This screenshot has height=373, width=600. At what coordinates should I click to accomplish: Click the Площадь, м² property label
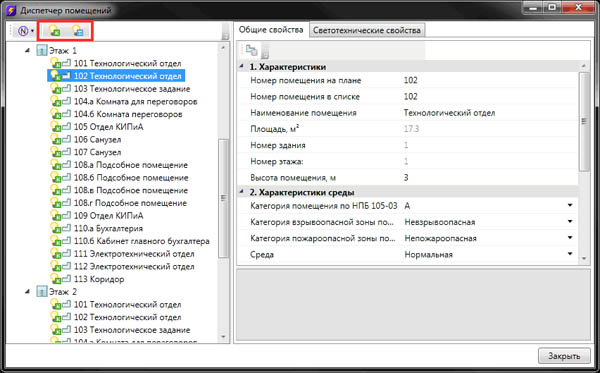(x=274, y=129)
